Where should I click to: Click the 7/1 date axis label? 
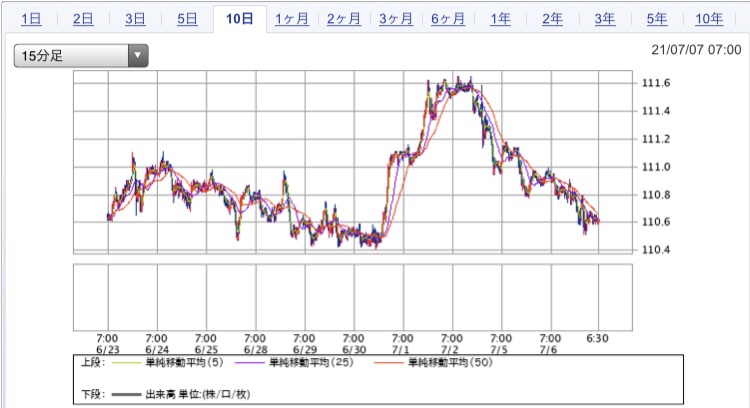(400, 350)
